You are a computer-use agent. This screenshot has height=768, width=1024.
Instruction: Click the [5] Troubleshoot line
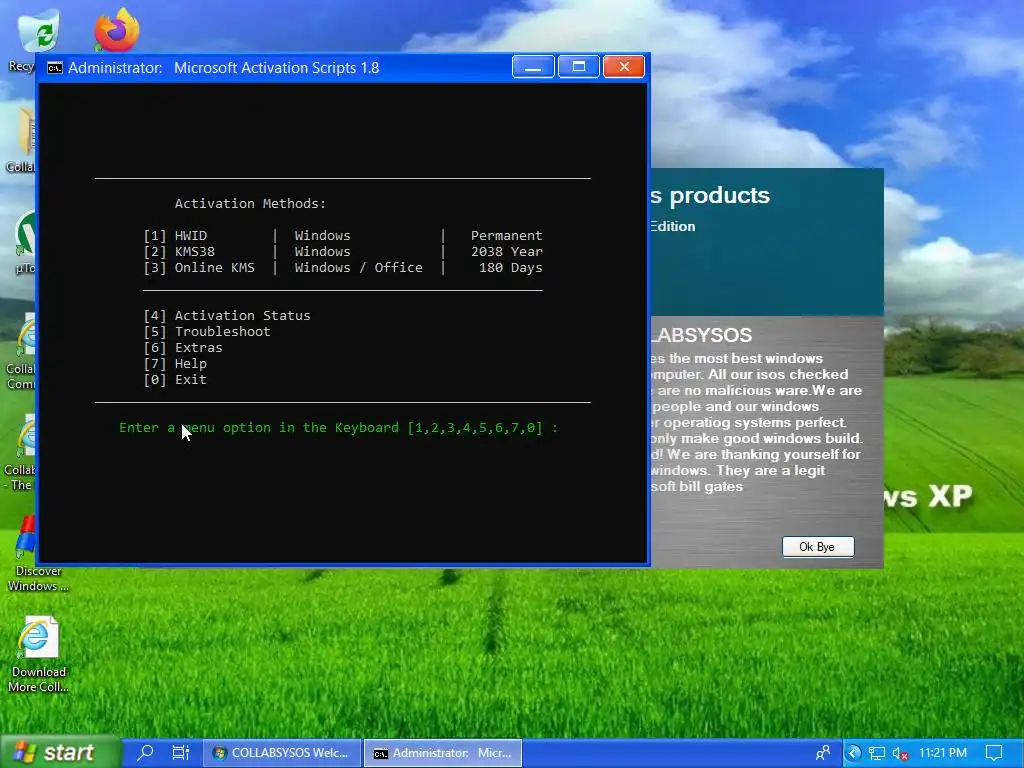coord(206,332)
